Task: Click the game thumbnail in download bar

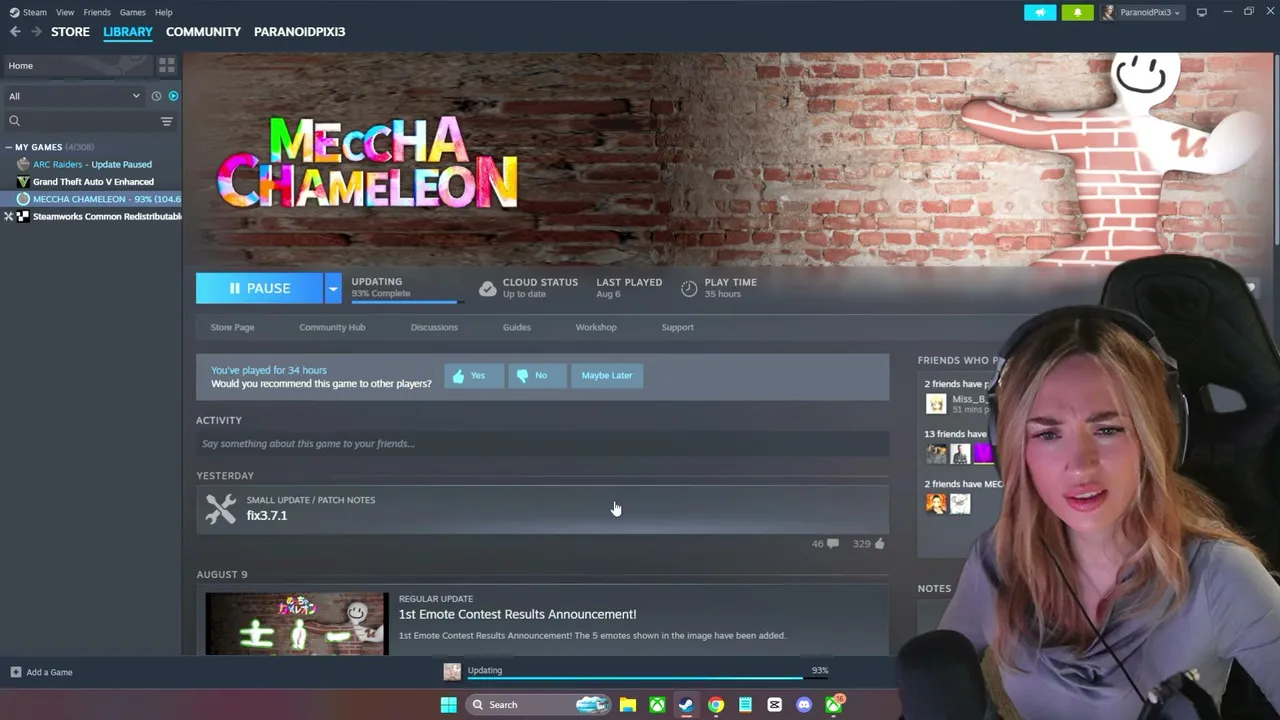Action: 452,672
